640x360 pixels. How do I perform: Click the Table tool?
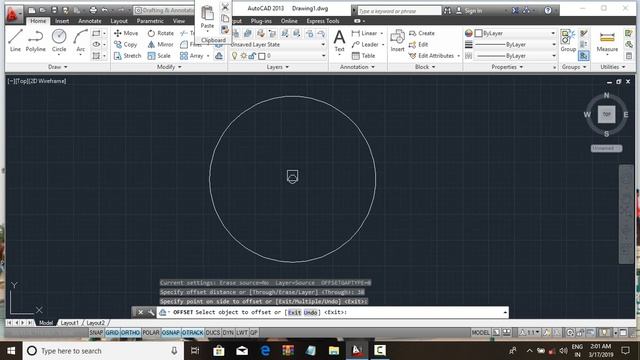coord(363,56)
